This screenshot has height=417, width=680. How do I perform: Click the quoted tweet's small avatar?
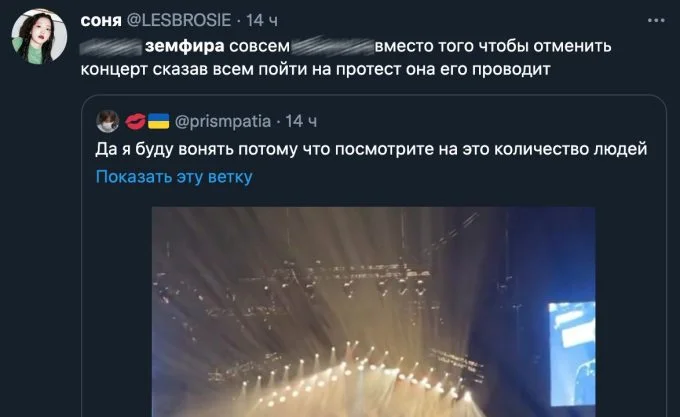[108, 121]
